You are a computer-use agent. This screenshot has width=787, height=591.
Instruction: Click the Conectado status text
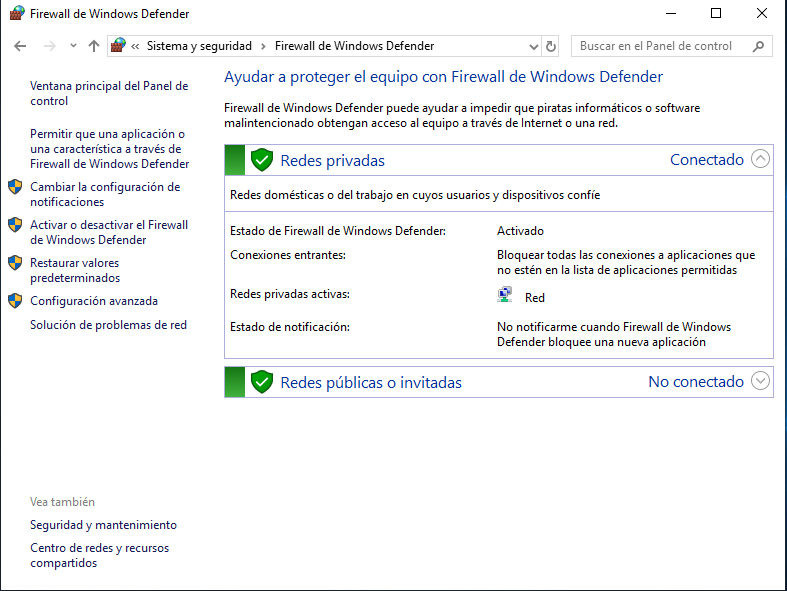click(707, 160)
